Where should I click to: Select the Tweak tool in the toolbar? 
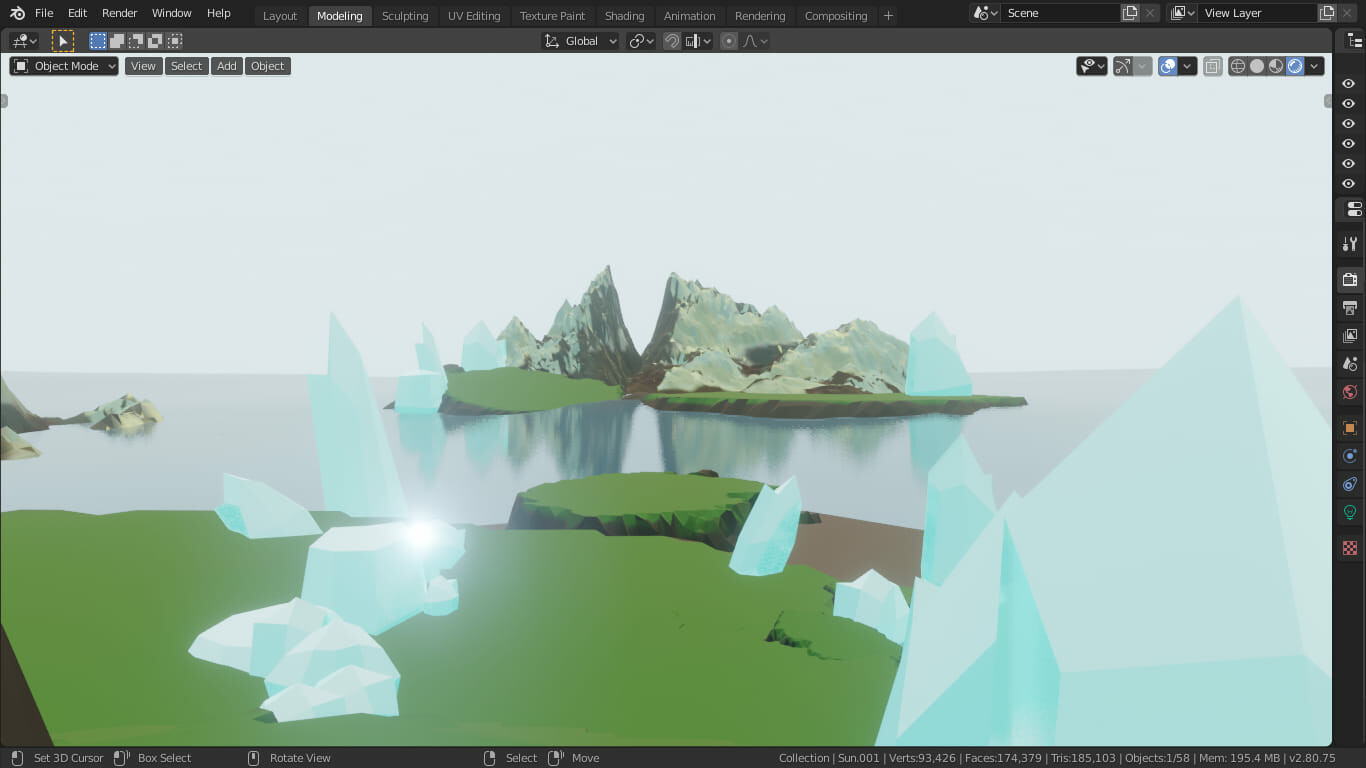pos(63,40)
